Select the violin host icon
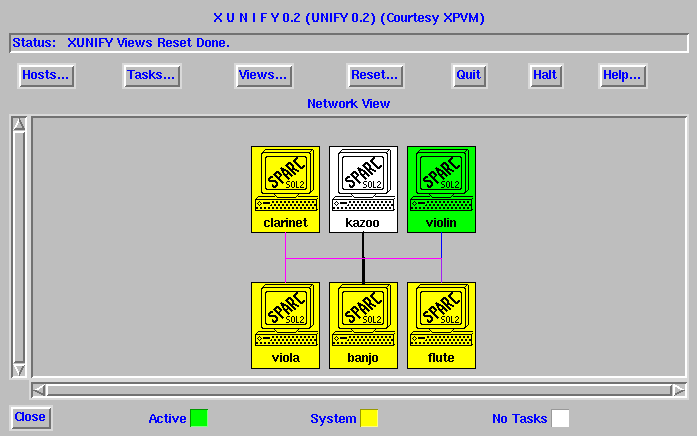The height and width of the screenshot is (436, 697). (x=441, y=189)
